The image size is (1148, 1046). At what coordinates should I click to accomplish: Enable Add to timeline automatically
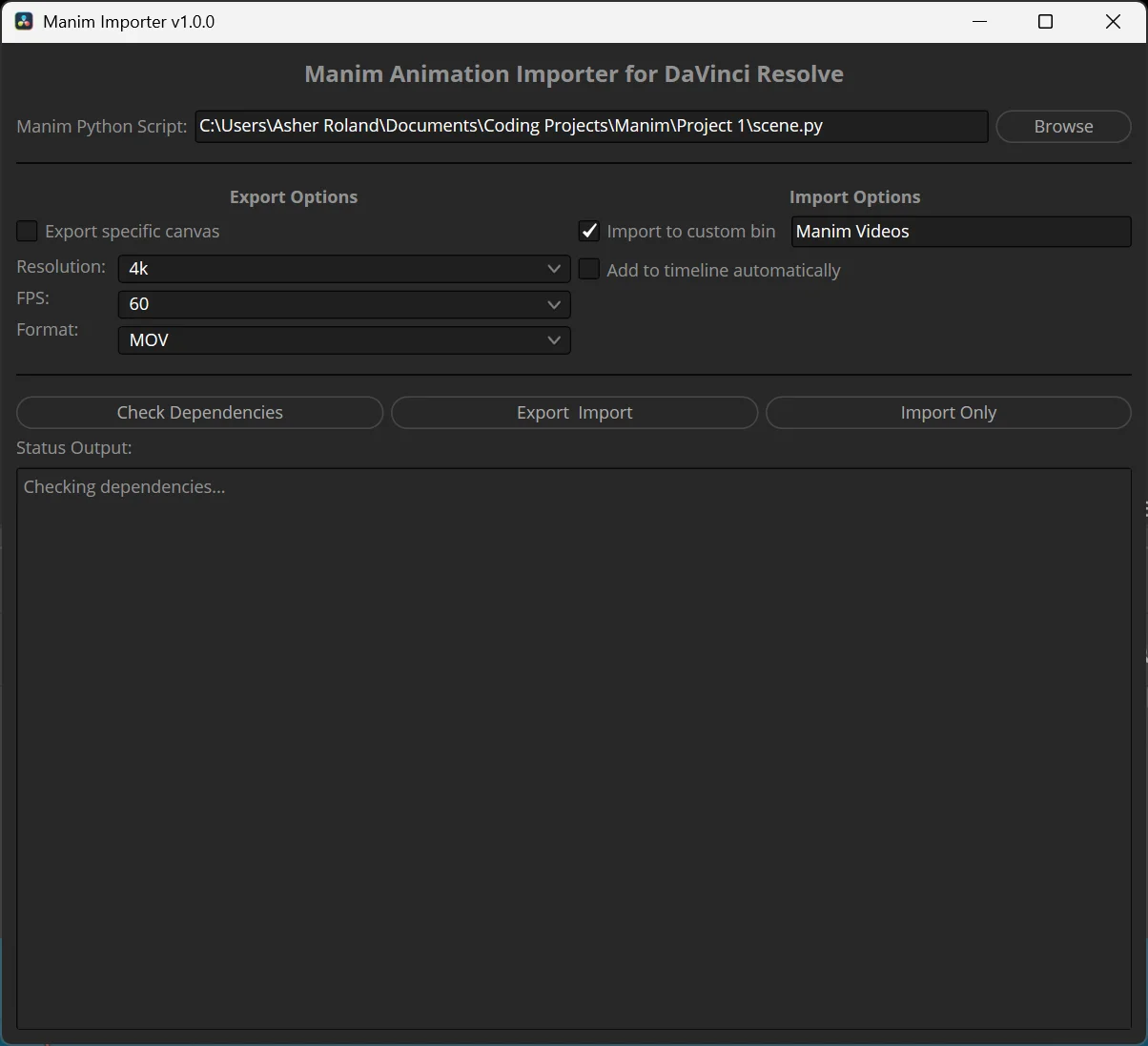tap(589, 270)
